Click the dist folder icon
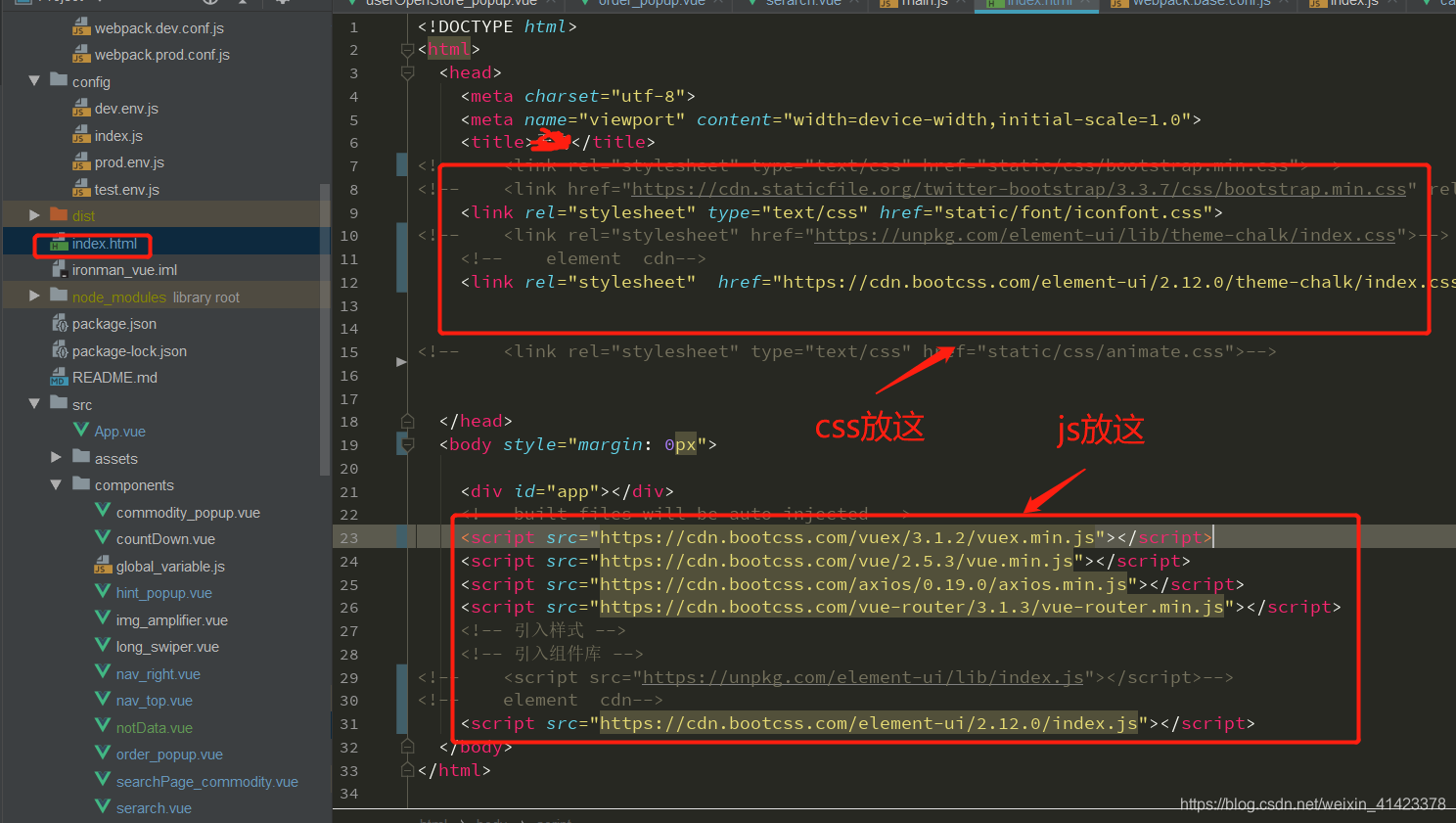The height and width of the screenshot is (823, 1456). (59, 214)
